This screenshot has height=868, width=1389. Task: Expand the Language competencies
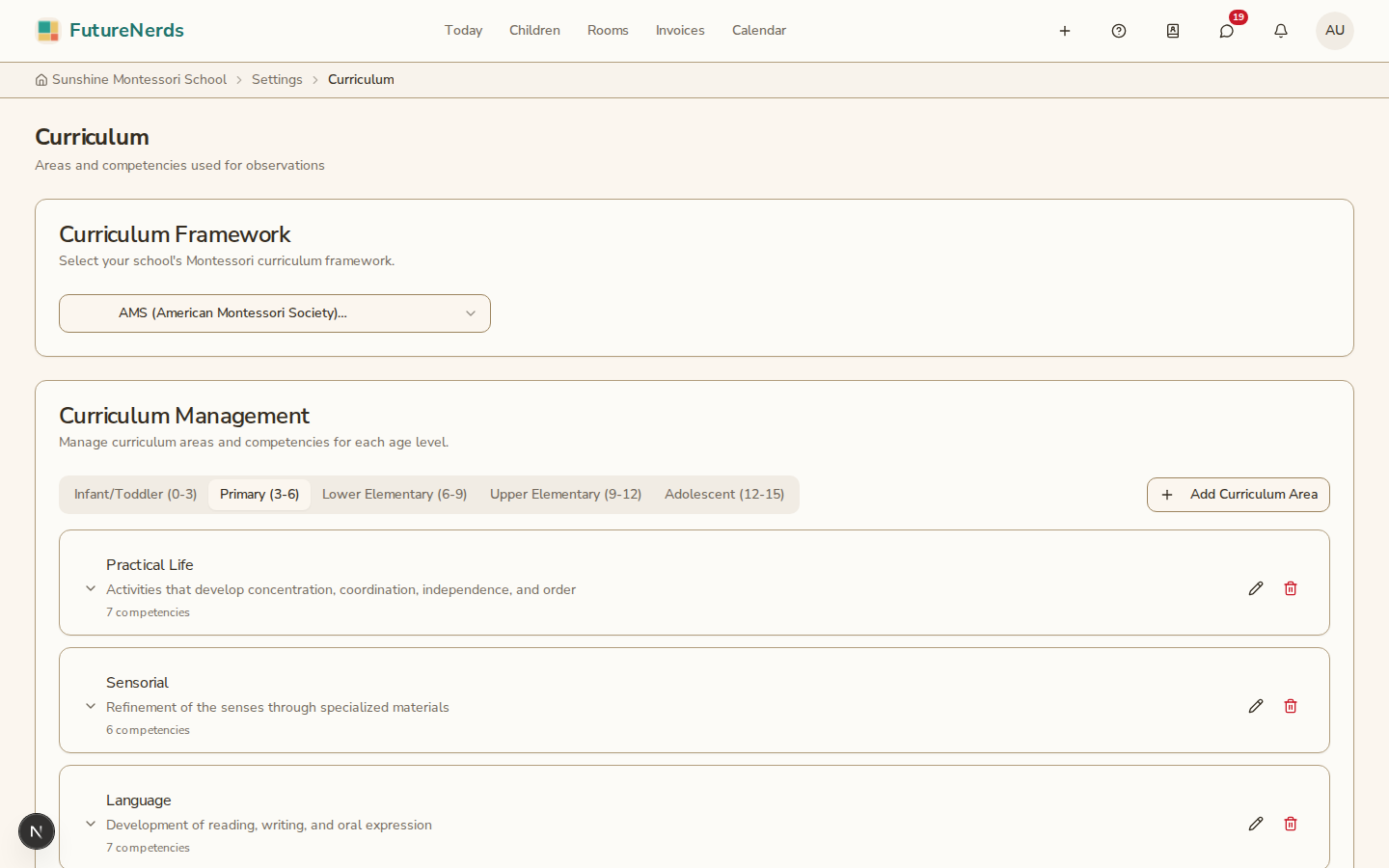pos(91,824)
